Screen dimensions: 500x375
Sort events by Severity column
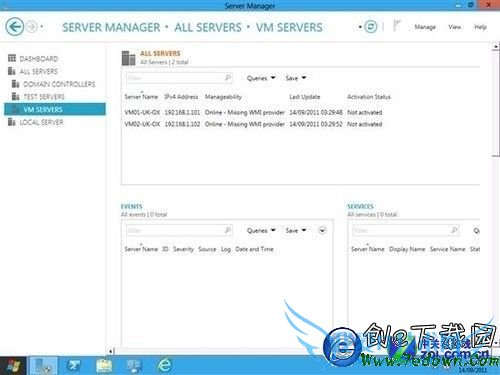coord(183,249)
